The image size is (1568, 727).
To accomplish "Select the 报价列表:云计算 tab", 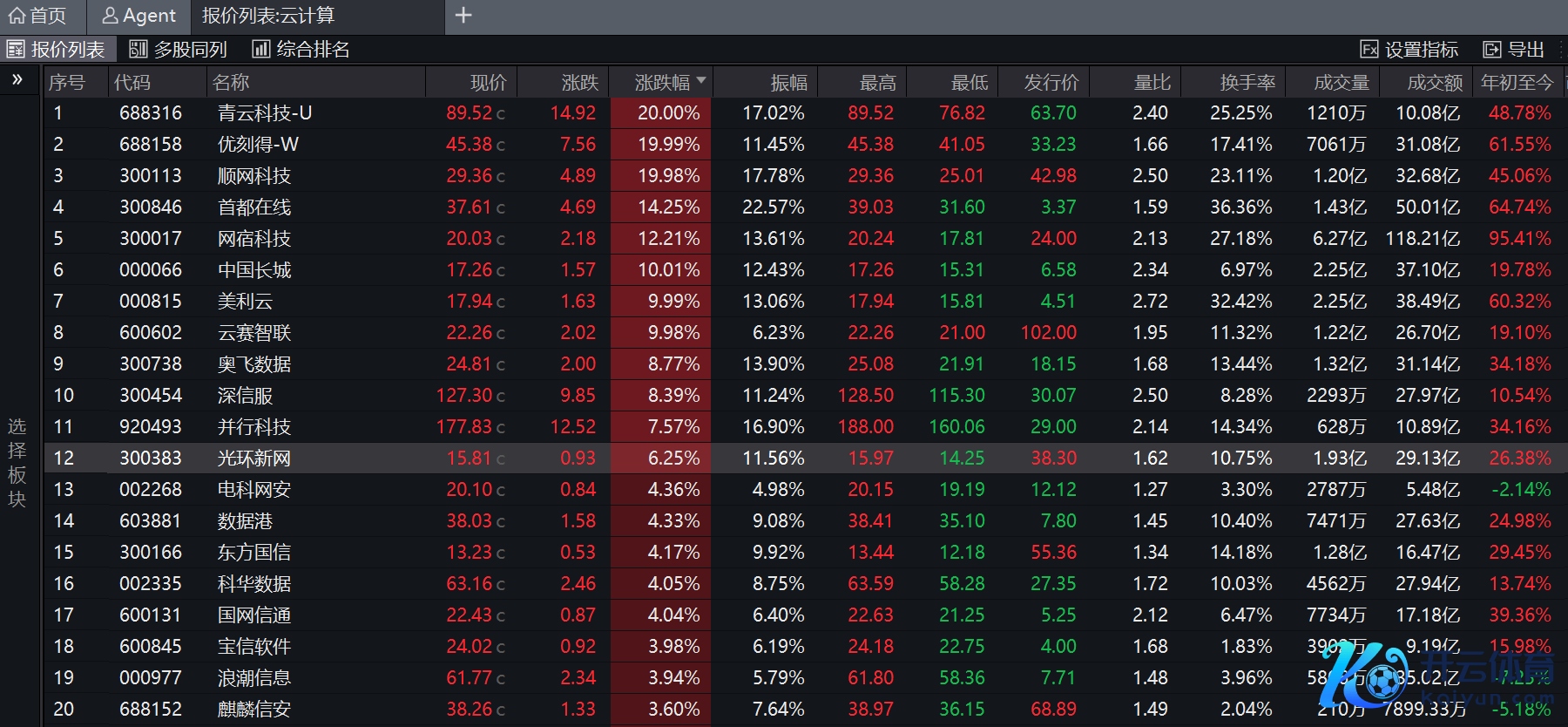I will pos(268,16).
